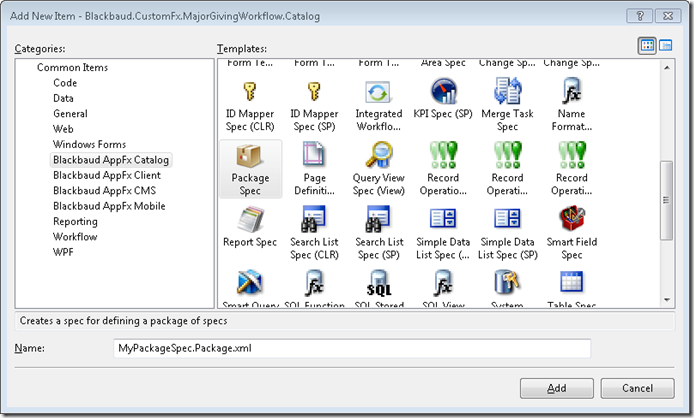This screenshot has height=418, width=694.
Task: Click the templates scrollbar down arrow
Action: coord(667,300)
